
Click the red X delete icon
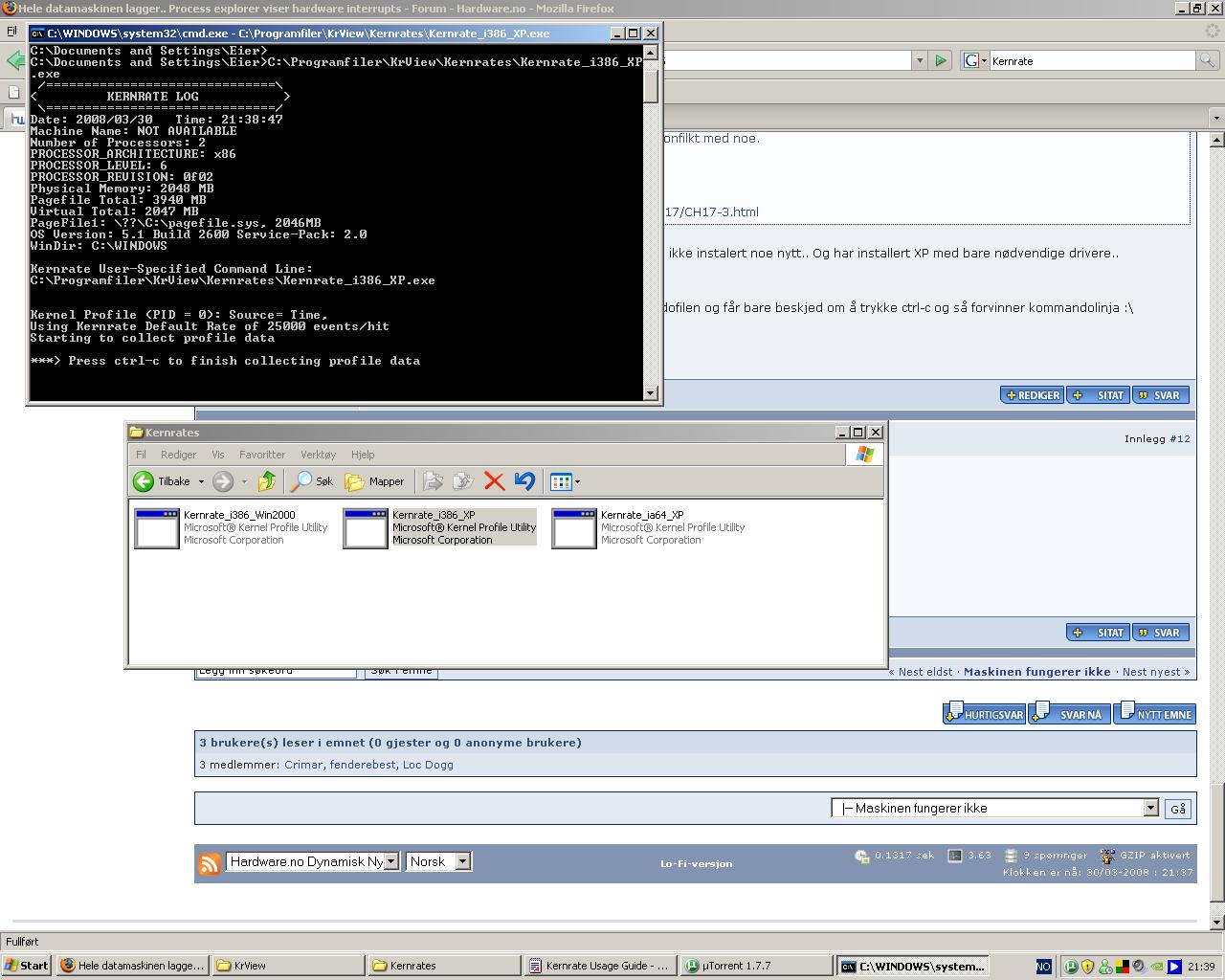click(494, 481)
